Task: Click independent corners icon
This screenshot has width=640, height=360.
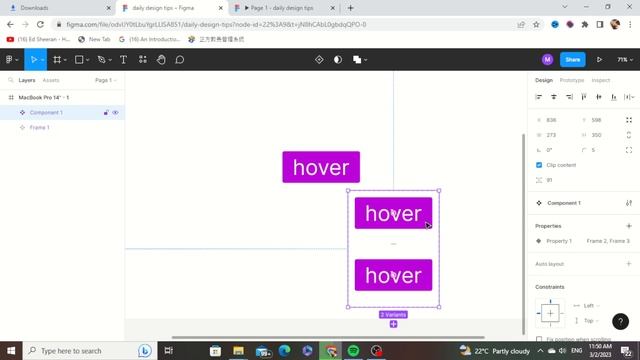Action: tap(629, 150)
